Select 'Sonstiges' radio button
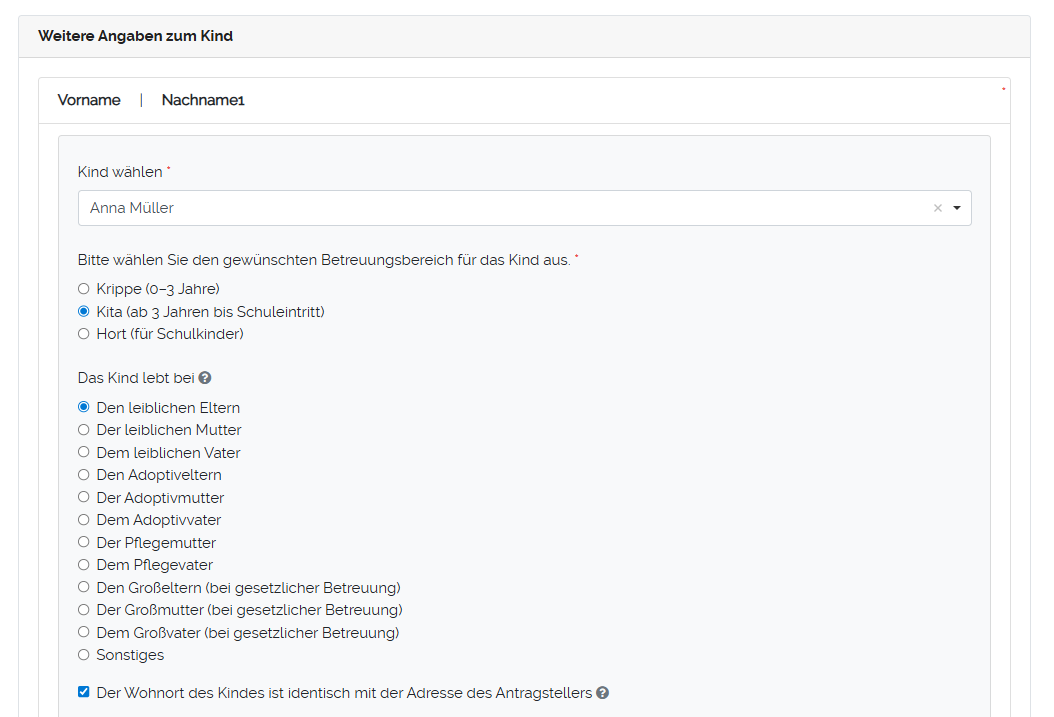Image resolution: width=1054 pixels, height=717 pixels. pyautogui.click(x=84, y=655)
